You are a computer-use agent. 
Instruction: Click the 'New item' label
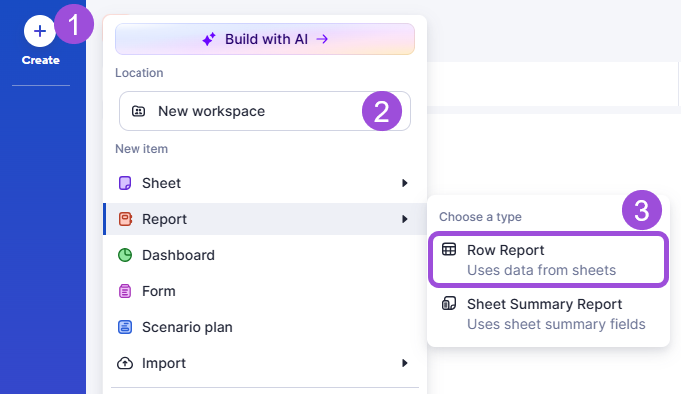141,149
